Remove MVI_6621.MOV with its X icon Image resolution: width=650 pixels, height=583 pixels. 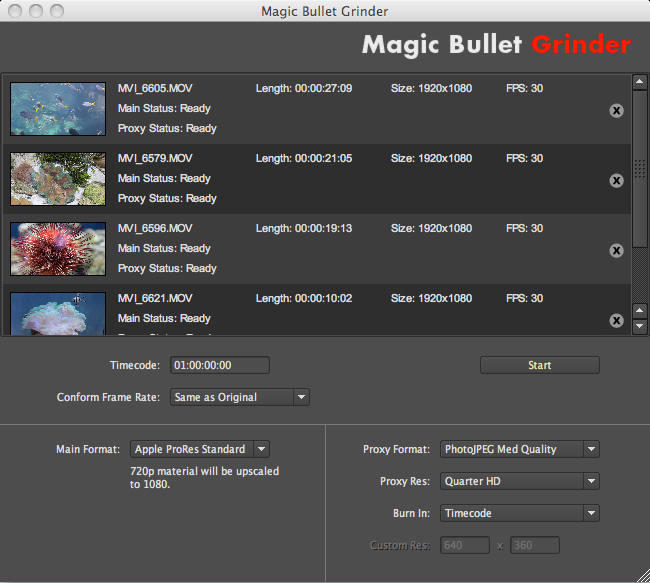[616, 321]
